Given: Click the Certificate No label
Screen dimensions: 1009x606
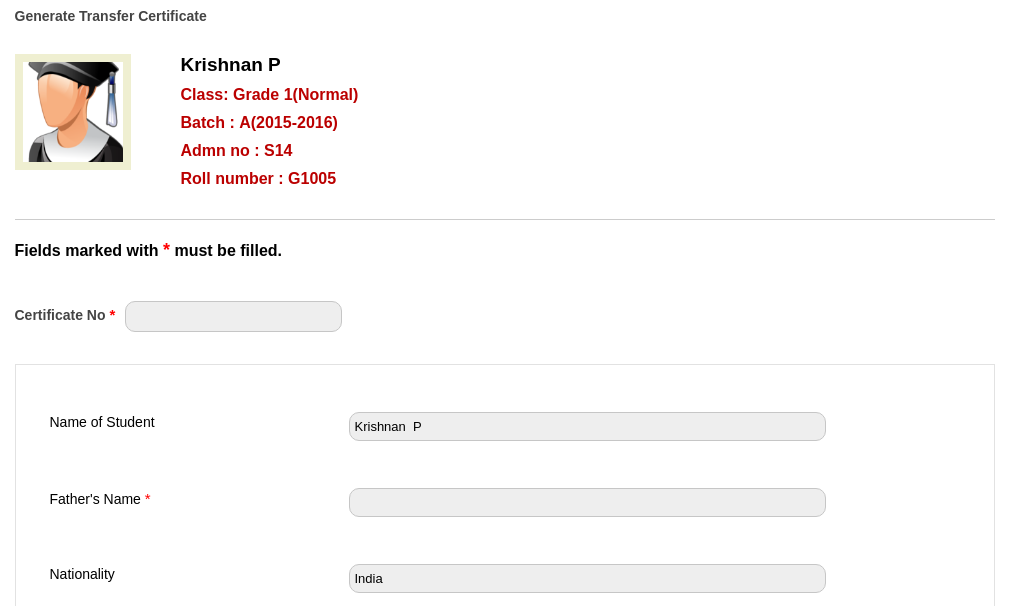Looking at the screenshot, I should tap(60, 315).
